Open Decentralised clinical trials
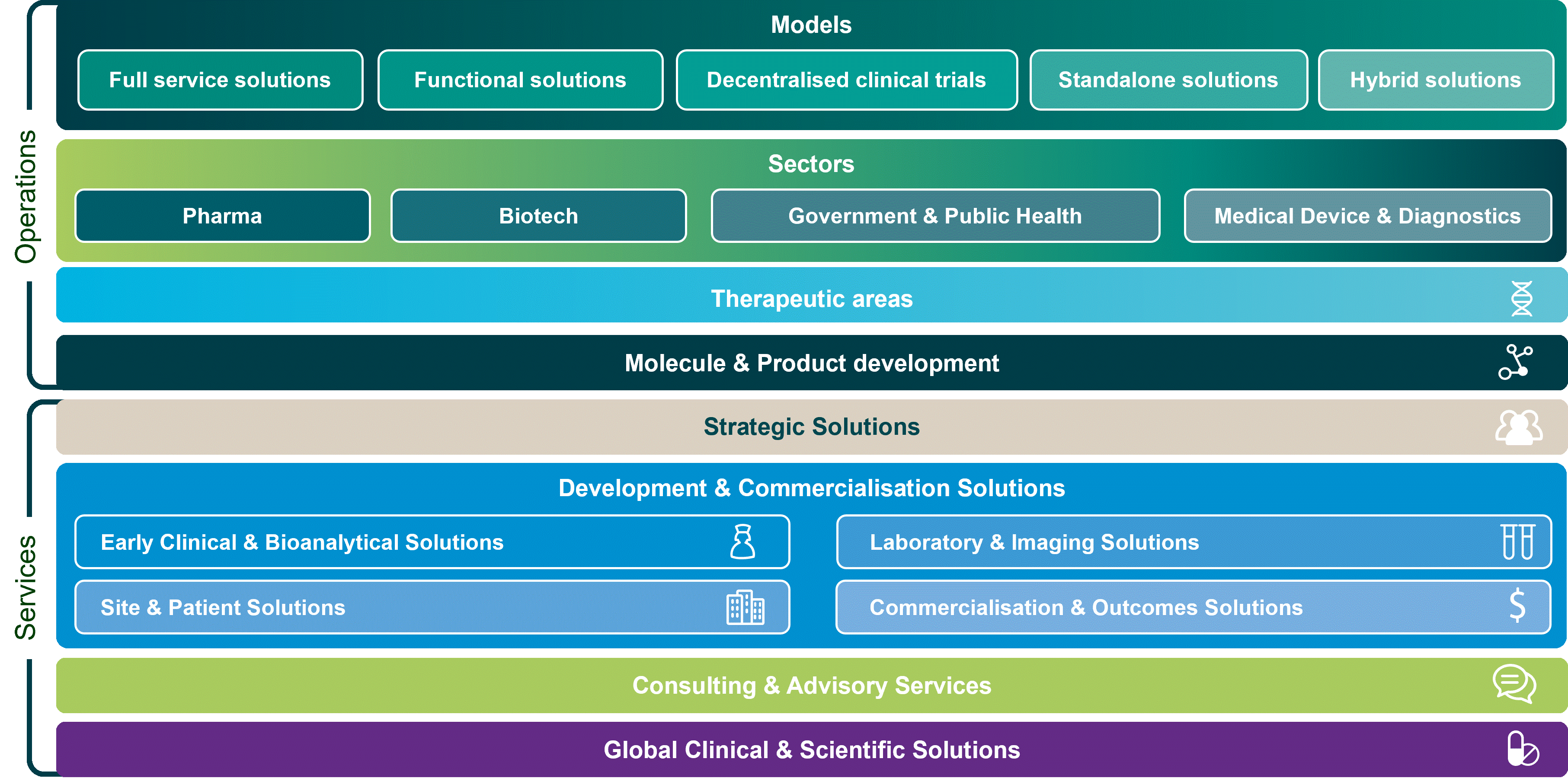This screenshot has height=778, width=1568. (846, 80)
